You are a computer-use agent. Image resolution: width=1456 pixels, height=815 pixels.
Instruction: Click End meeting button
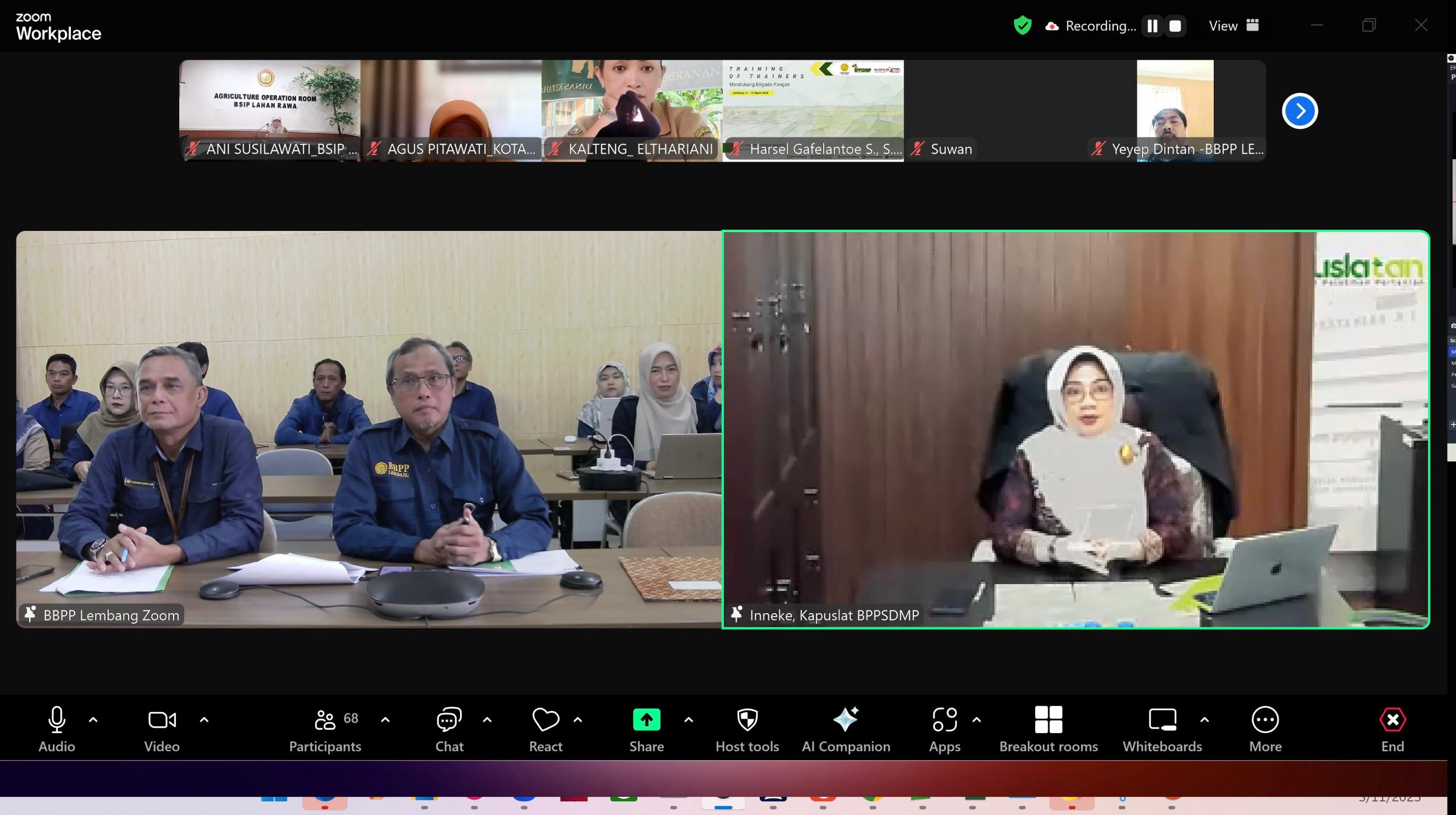coord(1392,720)
